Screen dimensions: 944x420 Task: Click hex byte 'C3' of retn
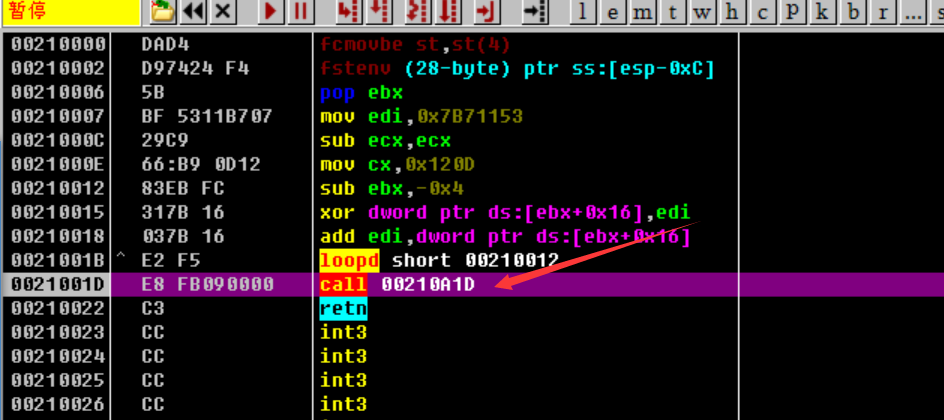point(154,308)
